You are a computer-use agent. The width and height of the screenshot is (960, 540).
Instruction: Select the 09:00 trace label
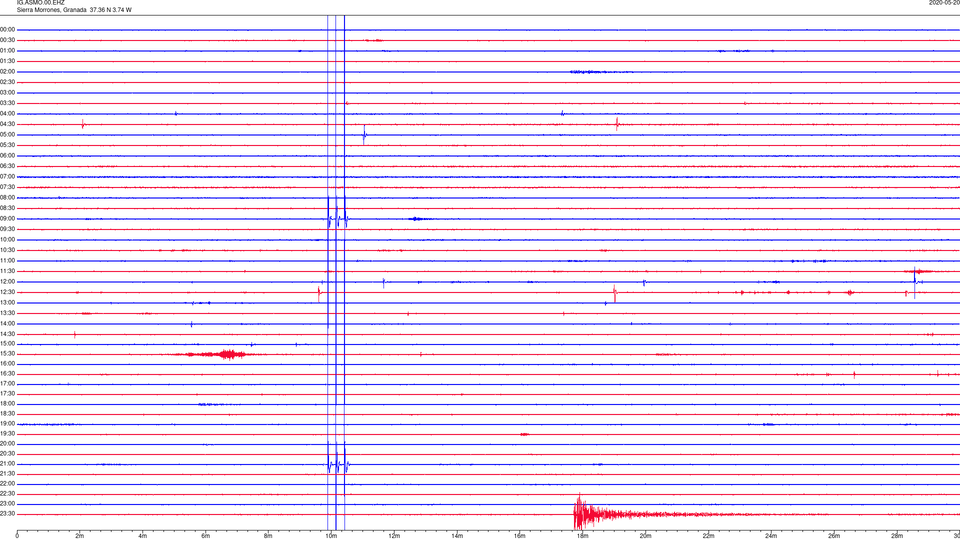click(7, 219)
